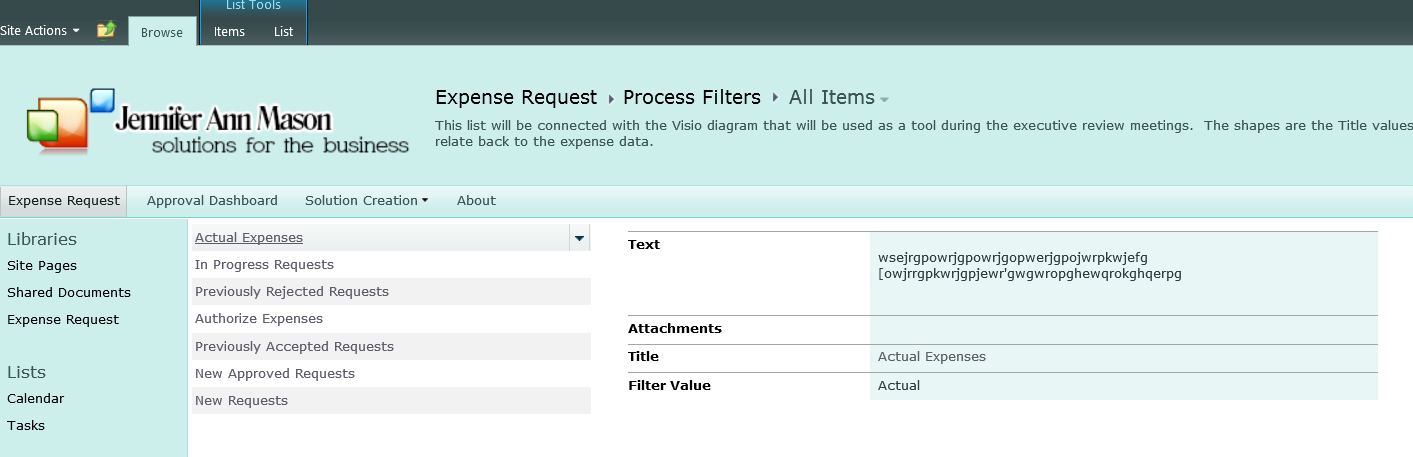
Task: Open the Solution Creation dropdown menu
Action: 366,201
